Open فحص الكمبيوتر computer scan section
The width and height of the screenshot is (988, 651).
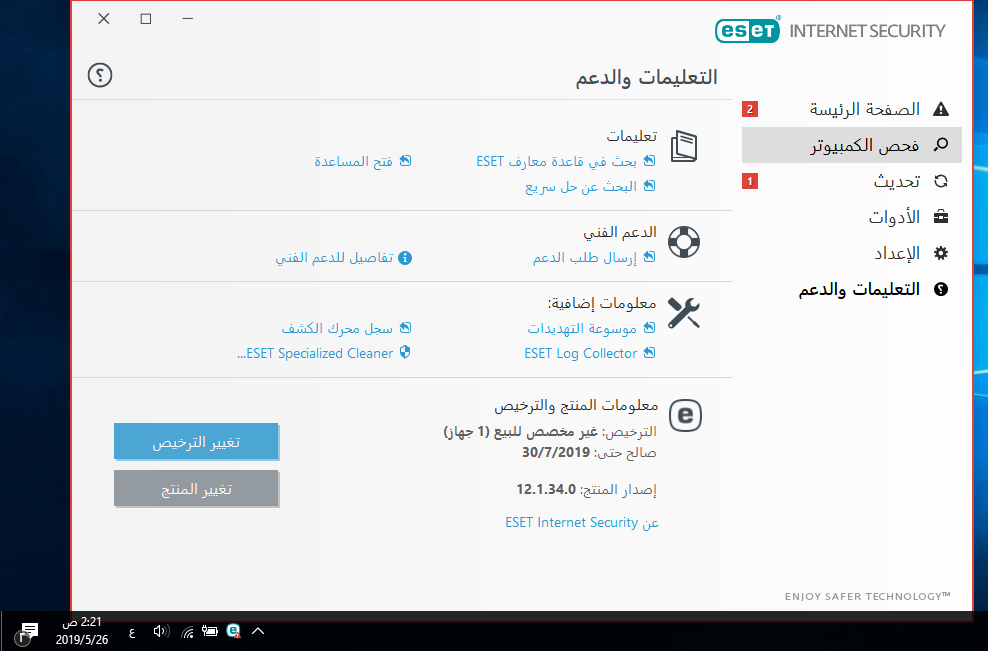point(852,145)
